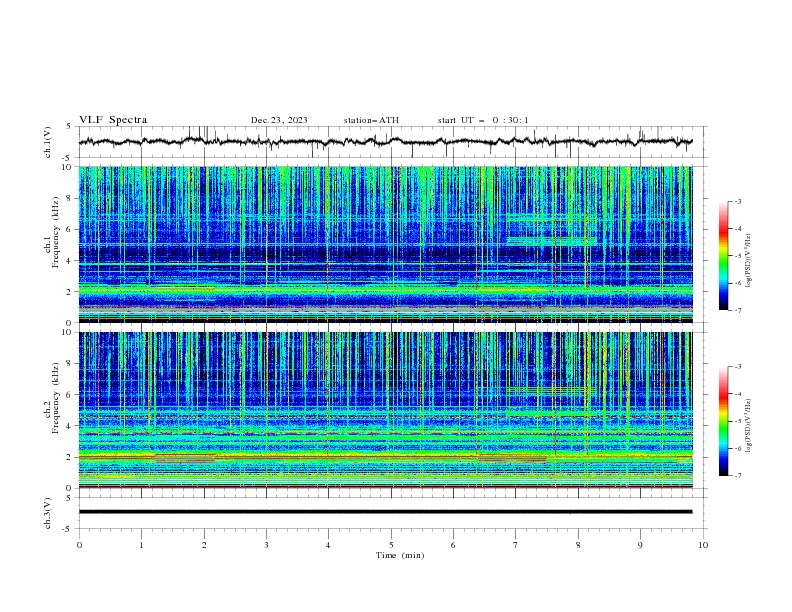Click the "-7" tick on ch.2 color bar
This screenshot has width=792, height=612.
[x=738, y=475]
